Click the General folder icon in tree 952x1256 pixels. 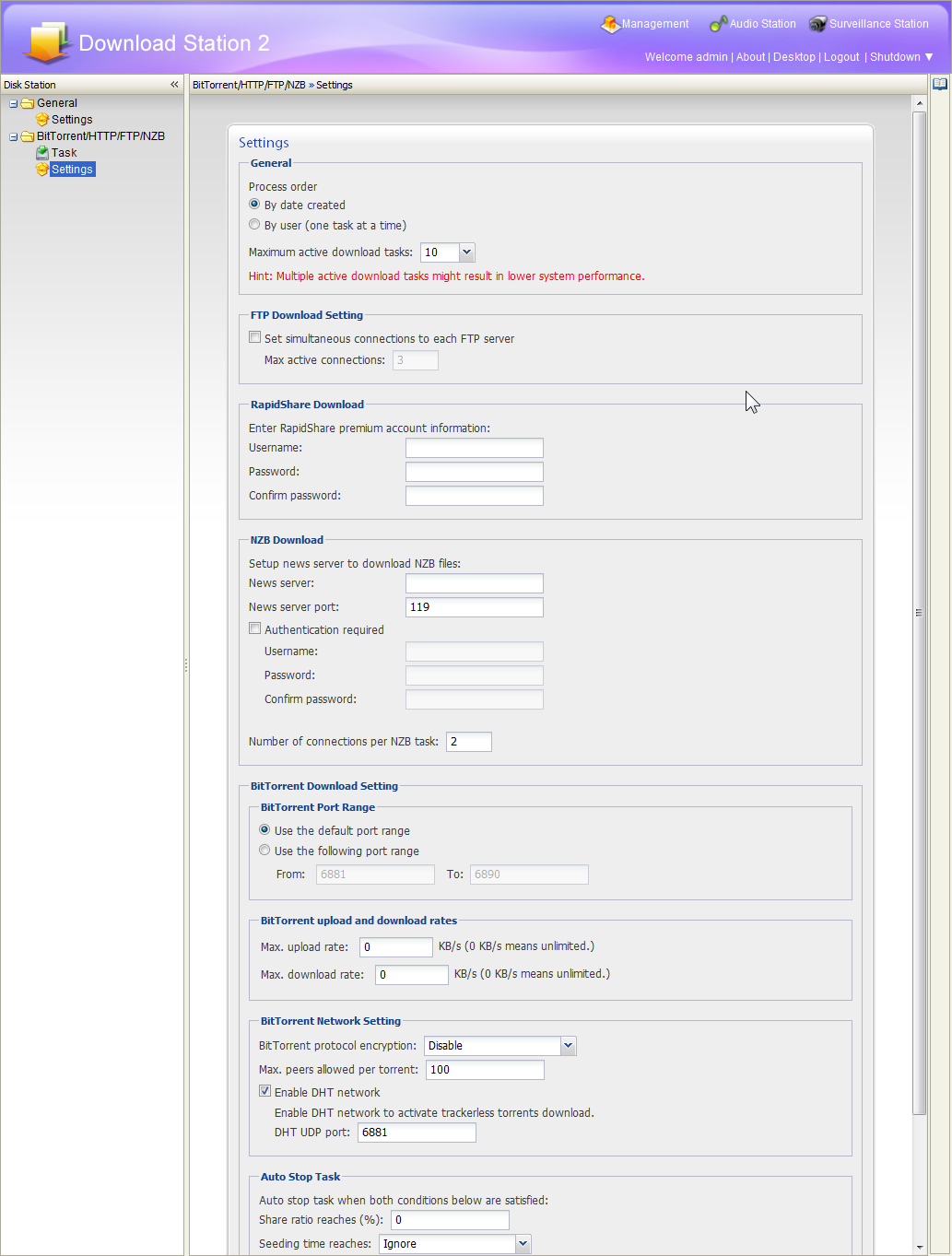click(28, 103)
